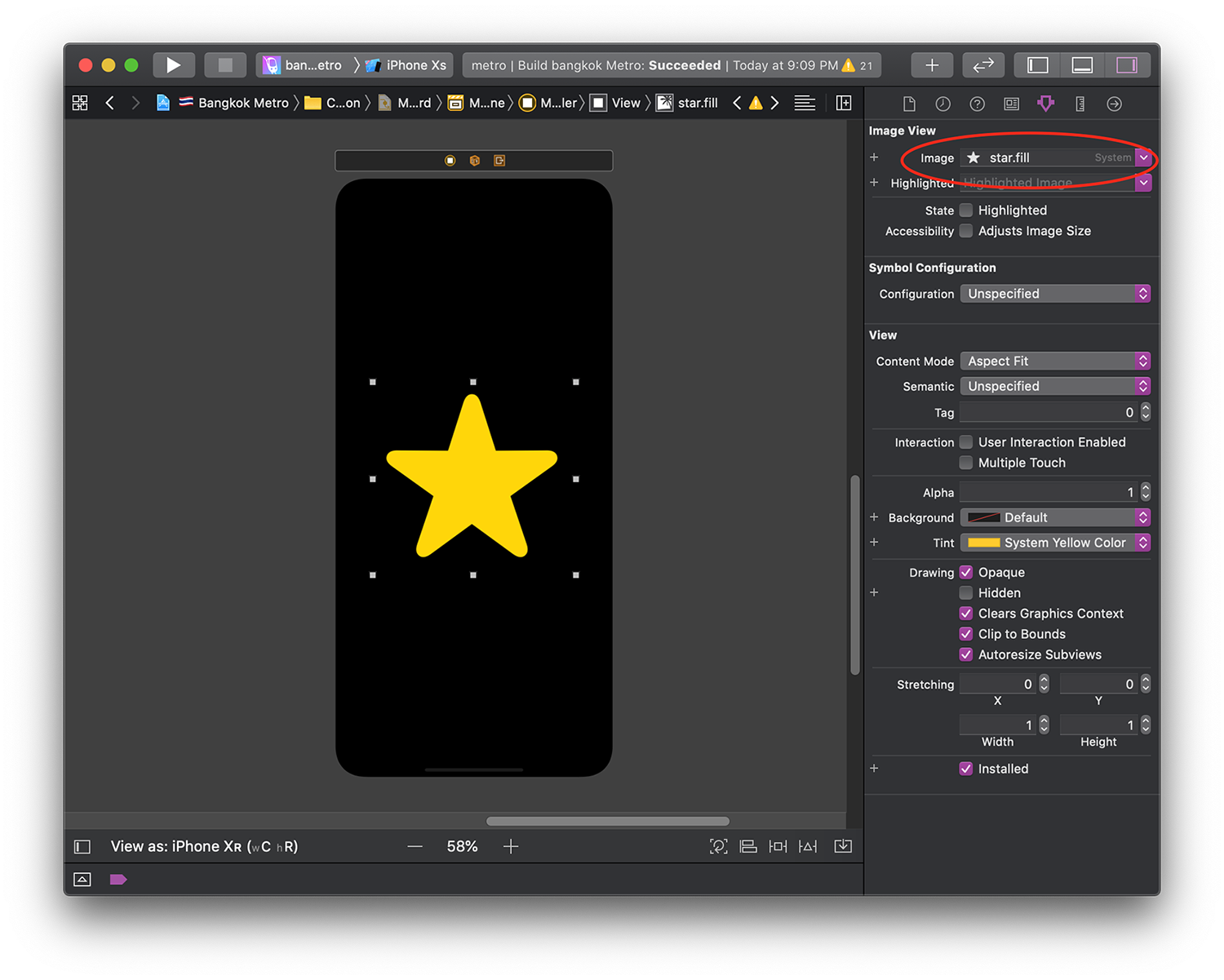Viewport: 1224px width, 980px height.
Task: Uncheck the Opaque checkbox
Action: click(966, 573)
